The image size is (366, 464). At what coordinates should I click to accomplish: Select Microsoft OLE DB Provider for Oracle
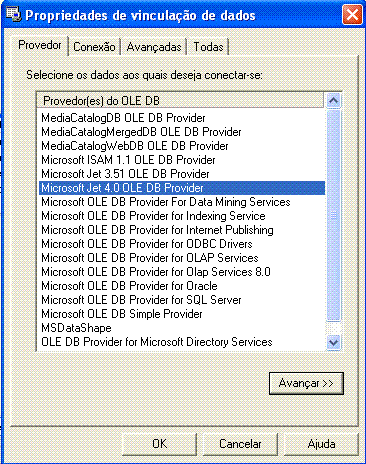(129, 286)
